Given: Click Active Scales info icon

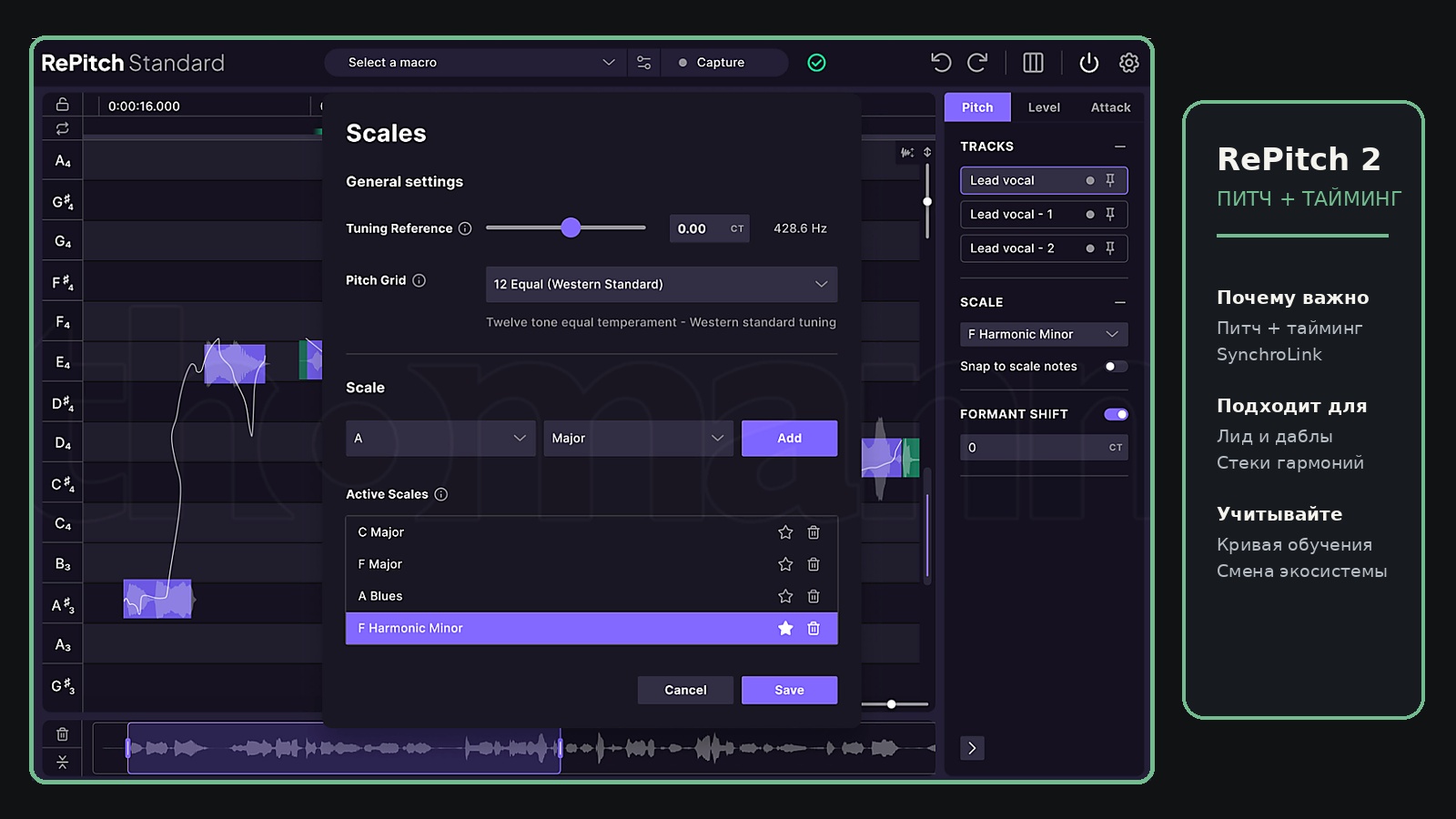Looking at the screenshot, I should click(x=440, y=494).
